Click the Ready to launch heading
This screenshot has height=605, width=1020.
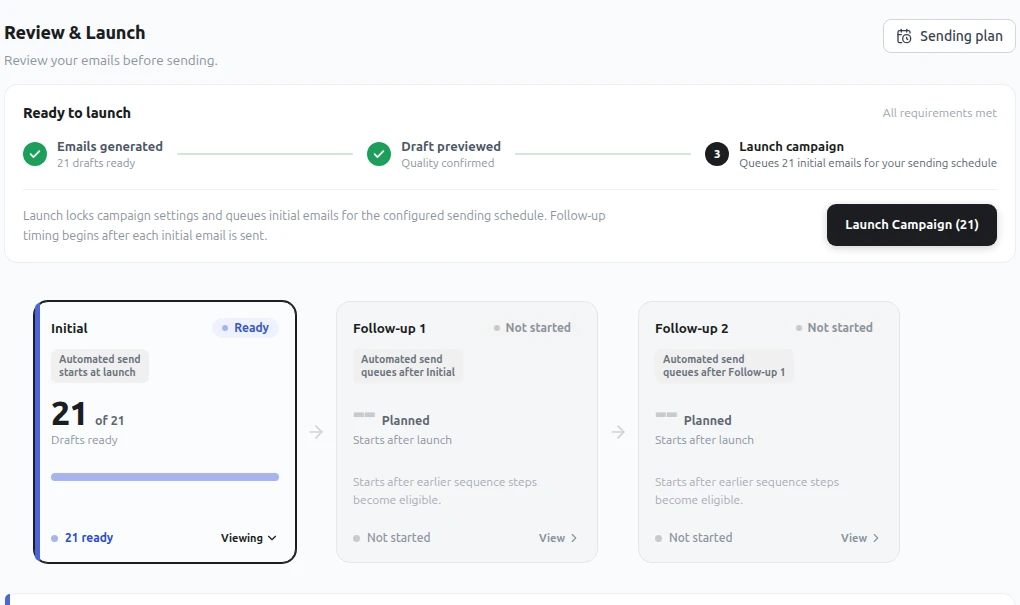(x=77, y=113)
